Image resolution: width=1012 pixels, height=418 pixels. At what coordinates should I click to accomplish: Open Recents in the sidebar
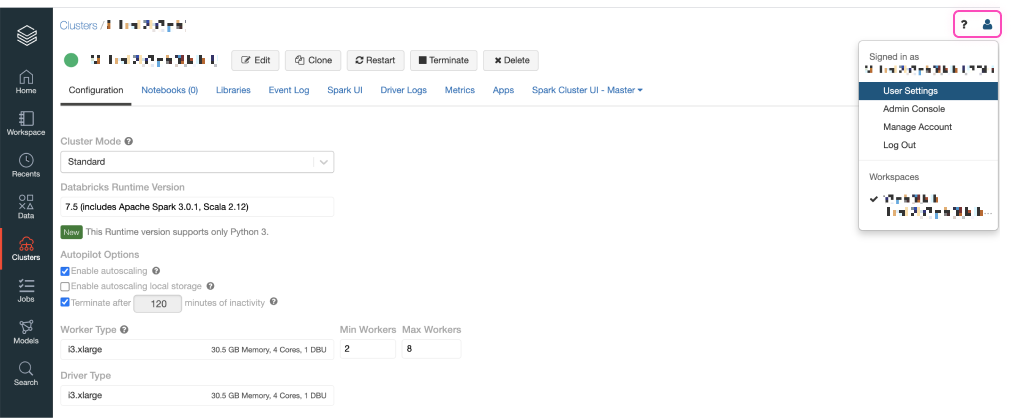(x=26, y=165)
